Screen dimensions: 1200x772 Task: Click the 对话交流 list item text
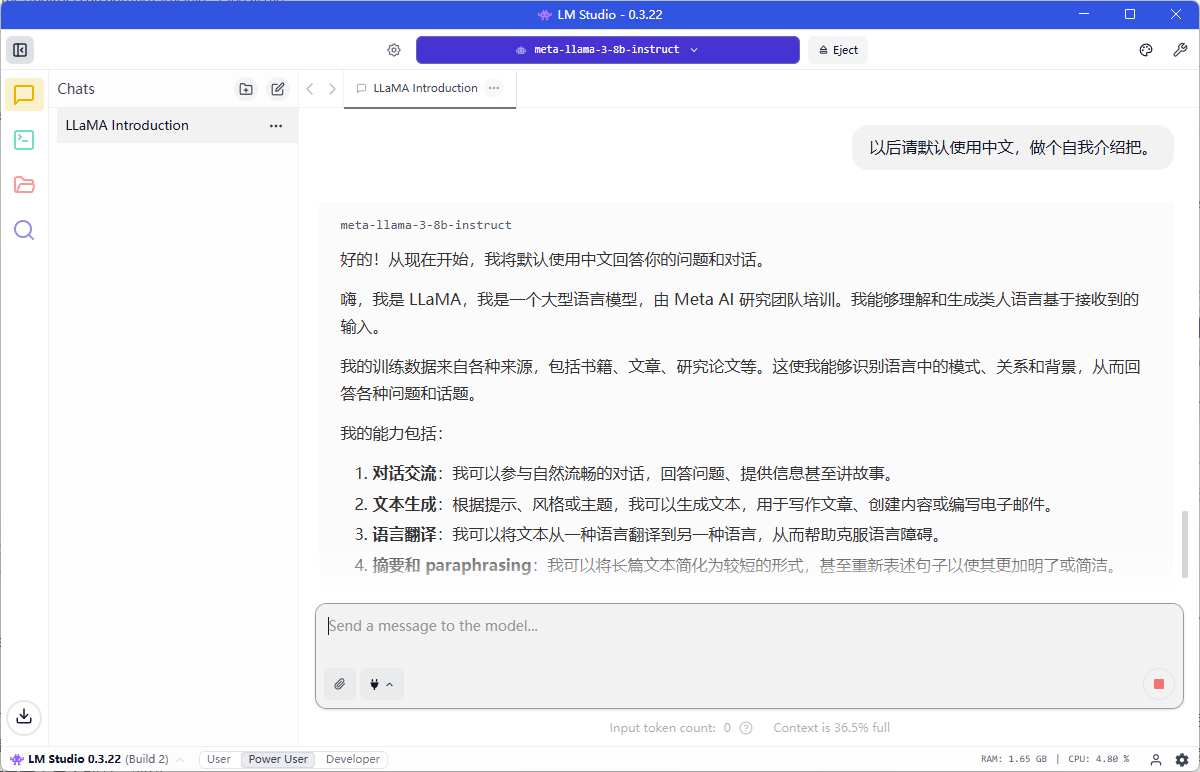[632, 473]
